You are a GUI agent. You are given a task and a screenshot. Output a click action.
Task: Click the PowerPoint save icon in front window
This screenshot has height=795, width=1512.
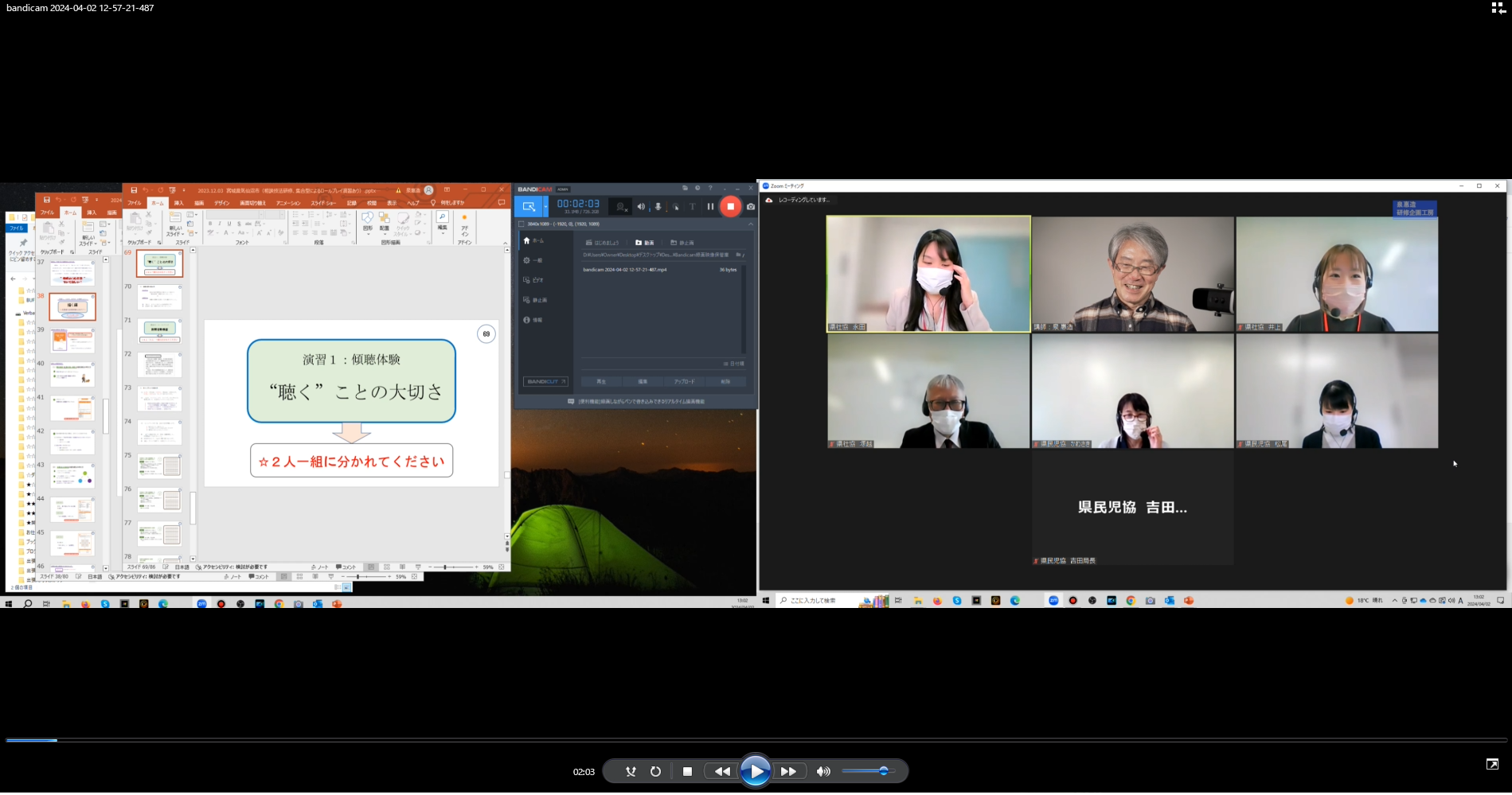[134, 190]
